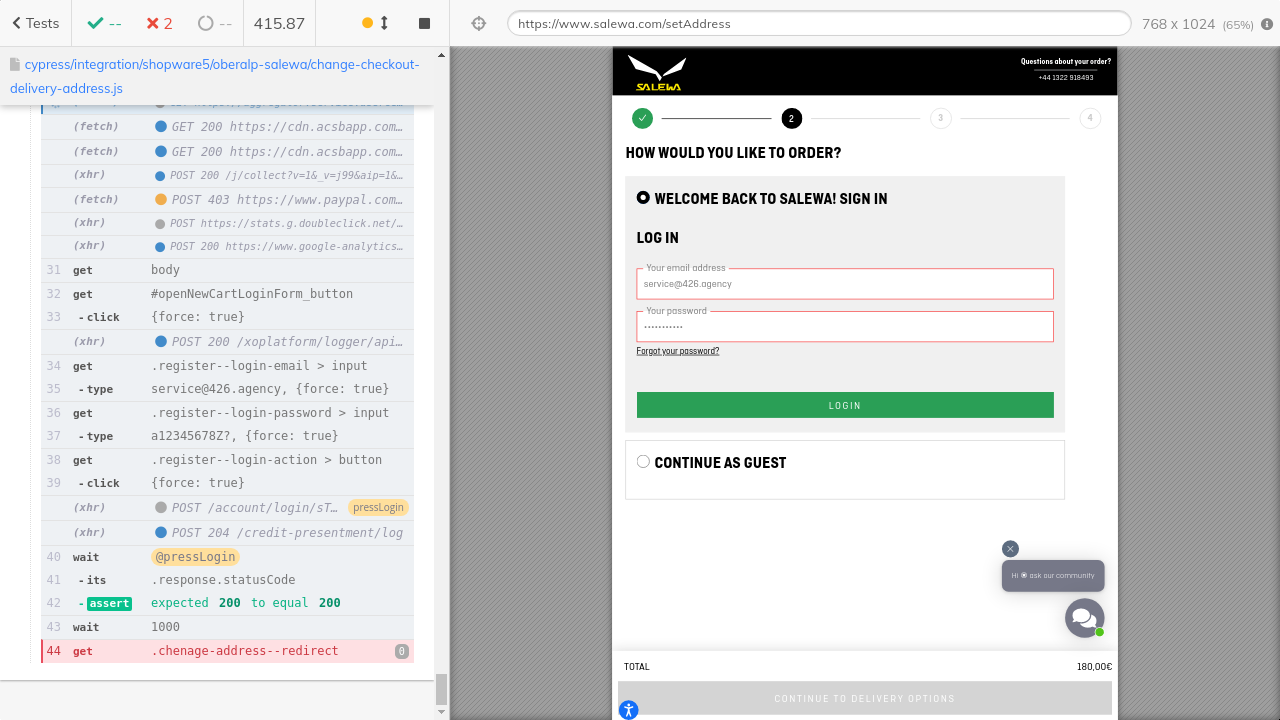The width and height of the screenshot is (1280, 720).
Task: Click the email address input field
Action: coord(845,284)
